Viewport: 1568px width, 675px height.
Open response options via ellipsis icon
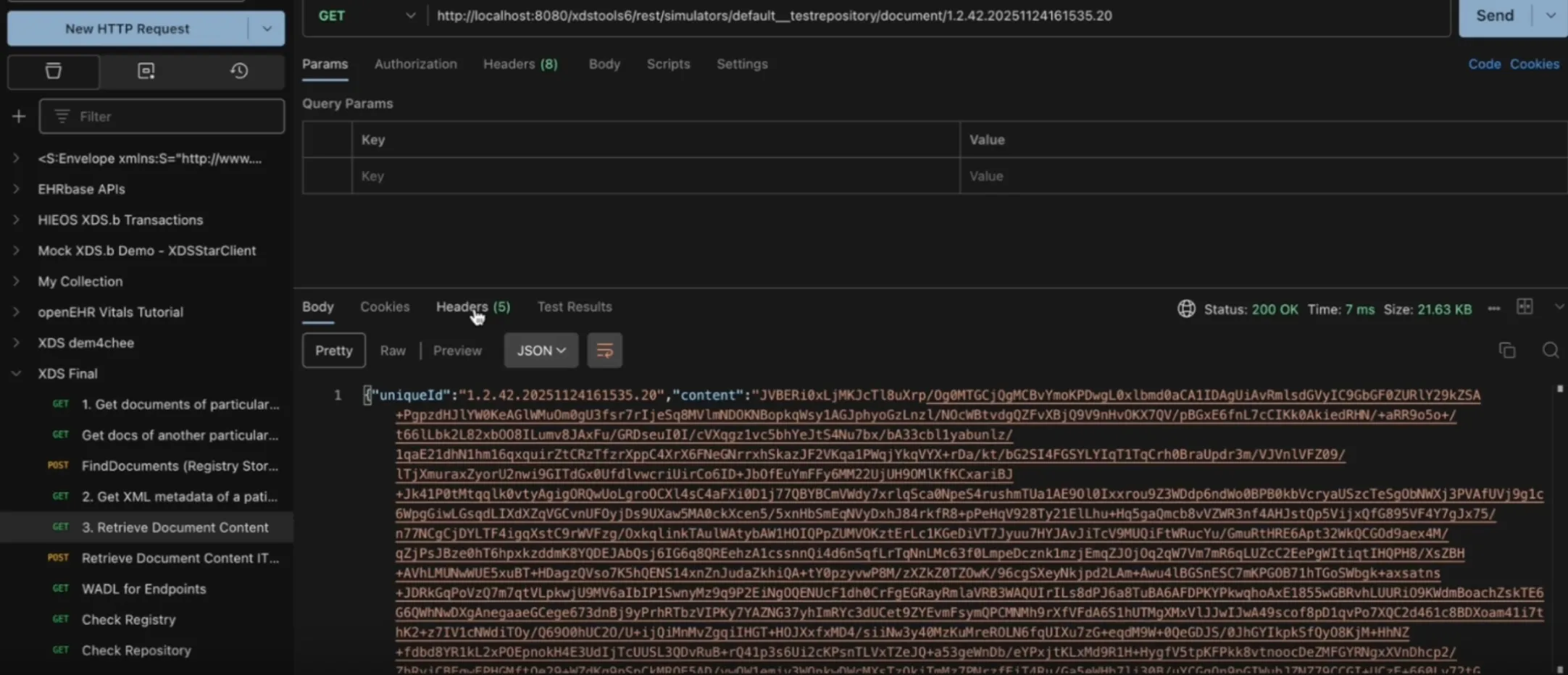point(1493,308)
